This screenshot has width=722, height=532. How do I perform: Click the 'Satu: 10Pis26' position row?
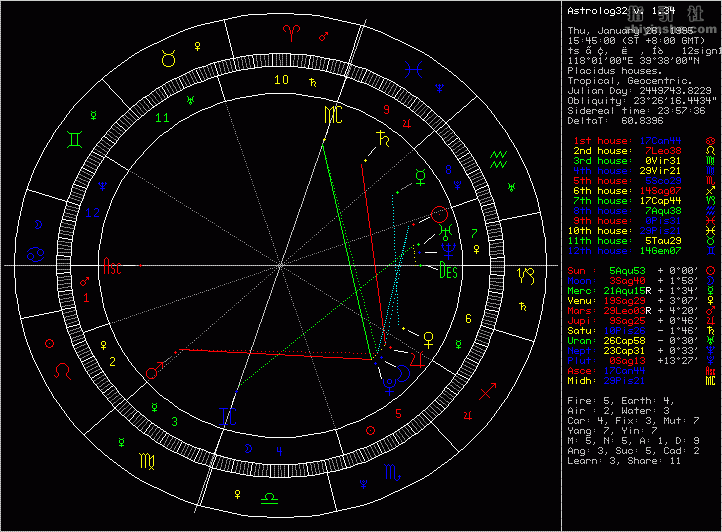point(641,331)
